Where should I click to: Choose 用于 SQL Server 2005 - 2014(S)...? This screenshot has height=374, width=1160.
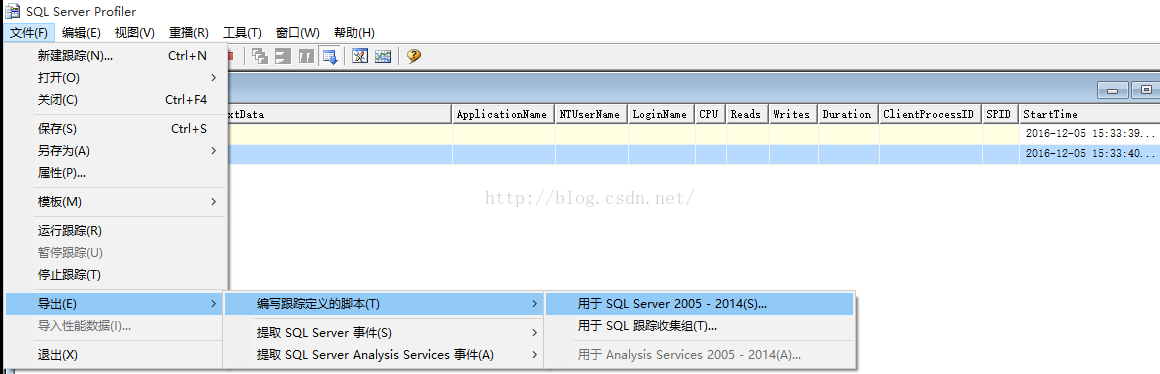699,304
